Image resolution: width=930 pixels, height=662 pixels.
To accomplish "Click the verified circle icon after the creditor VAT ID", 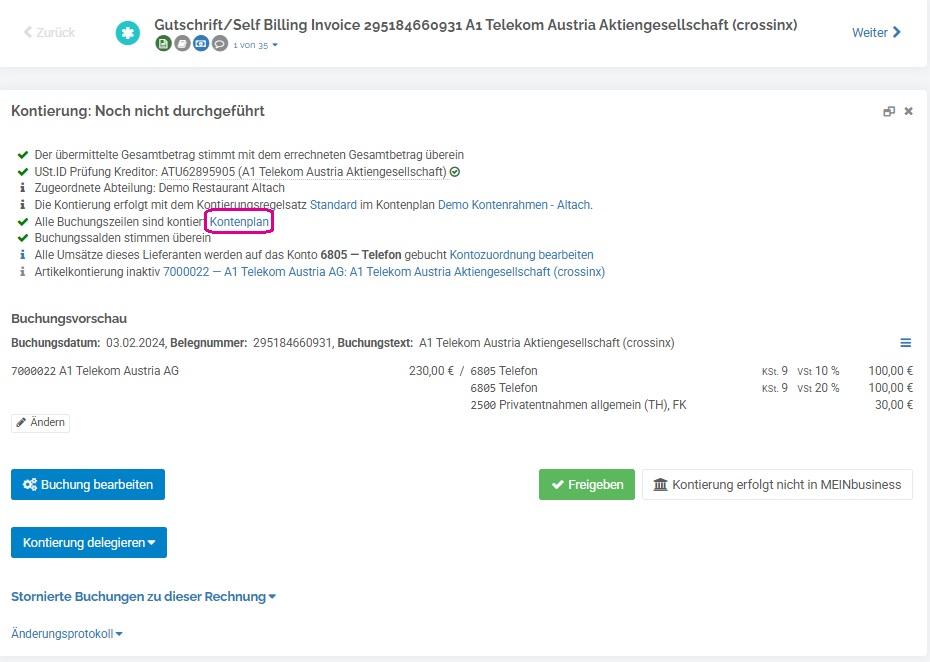I will (x=455, y=172).
